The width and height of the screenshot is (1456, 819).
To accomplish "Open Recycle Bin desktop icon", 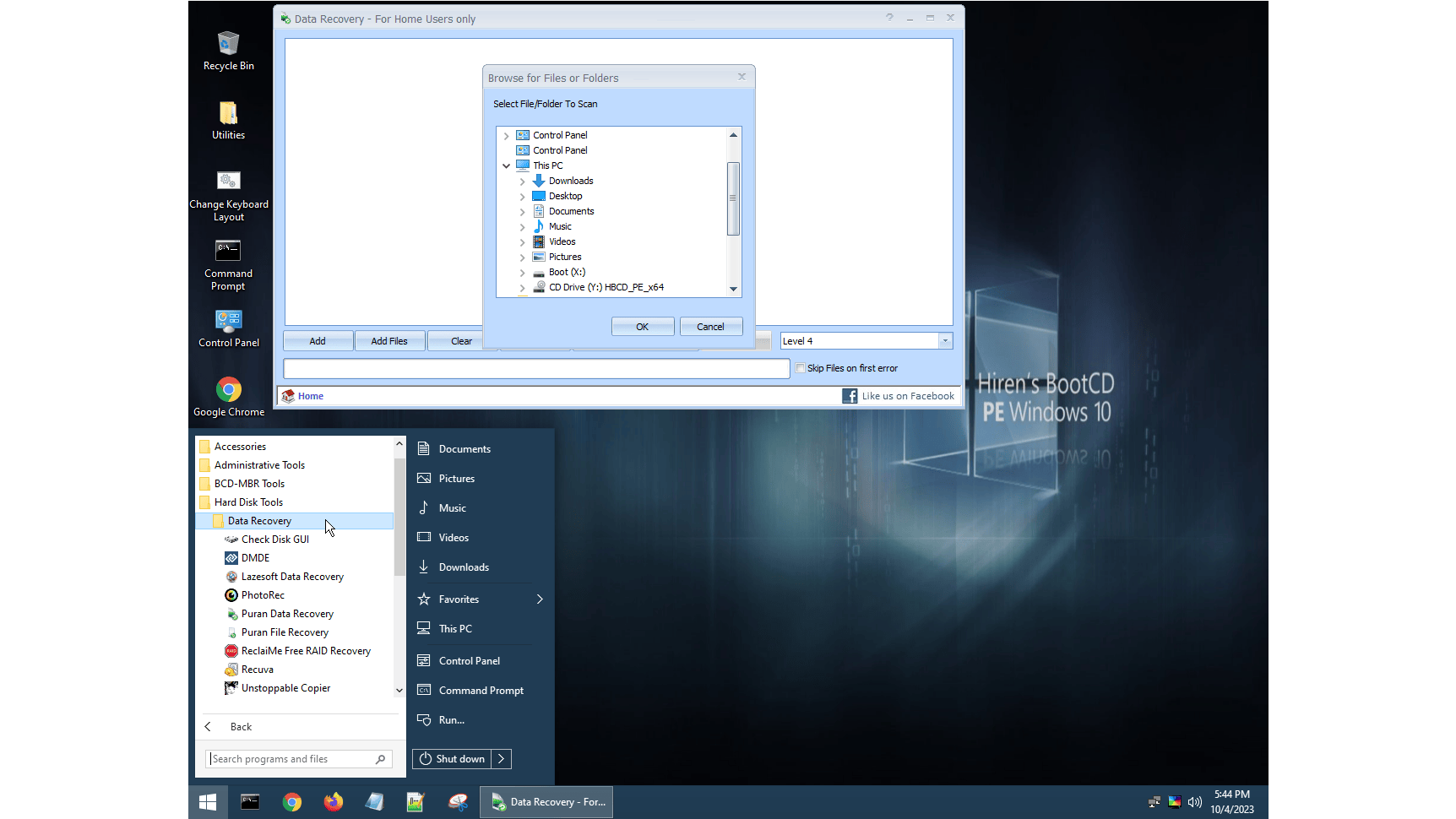I will [228, 50].
